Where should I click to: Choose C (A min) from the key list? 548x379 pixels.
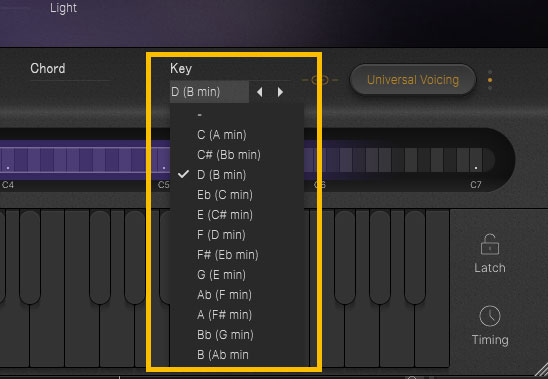[237, 135]
